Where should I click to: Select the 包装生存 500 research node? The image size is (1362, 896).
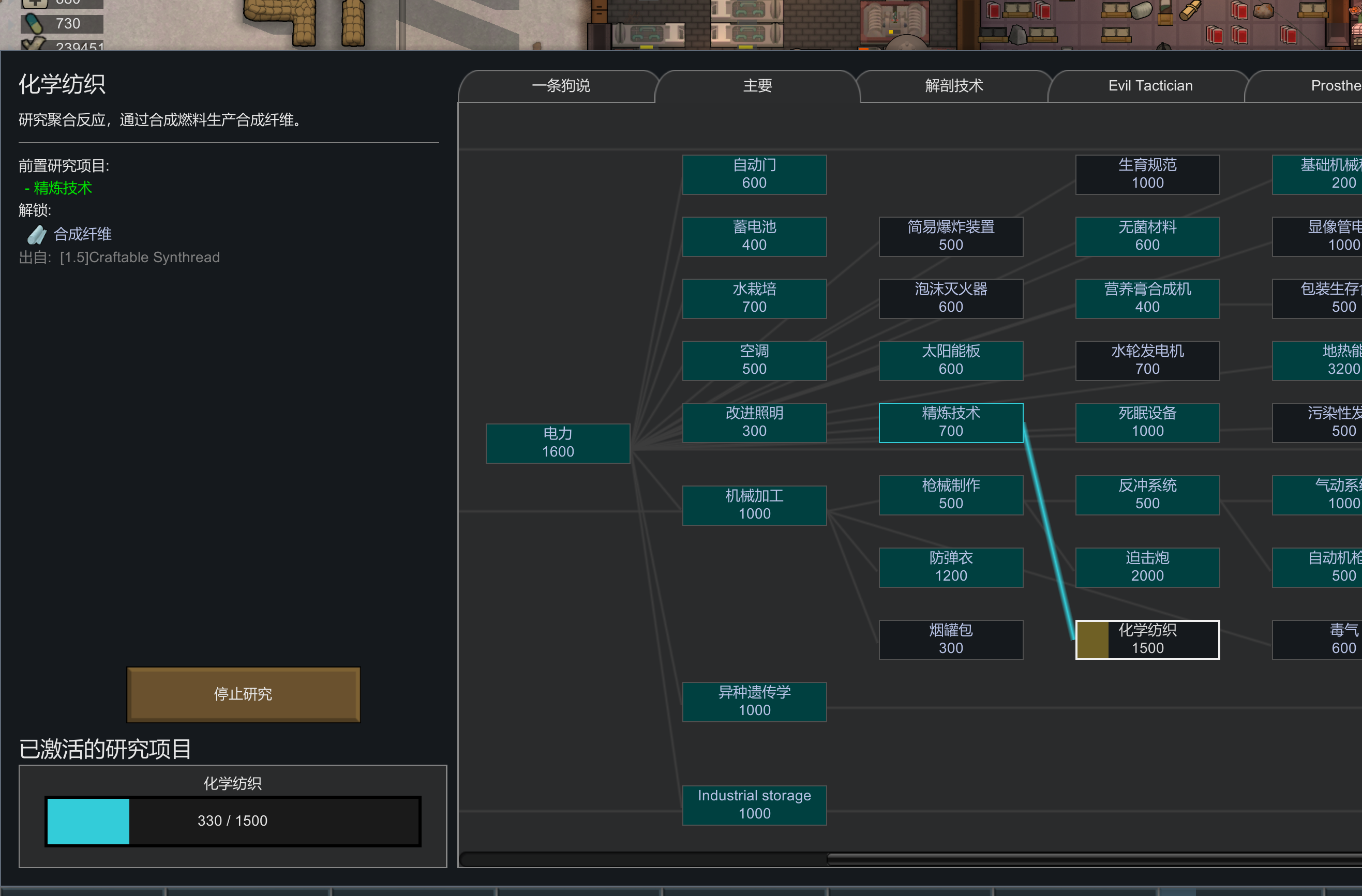coord(1318,298)
